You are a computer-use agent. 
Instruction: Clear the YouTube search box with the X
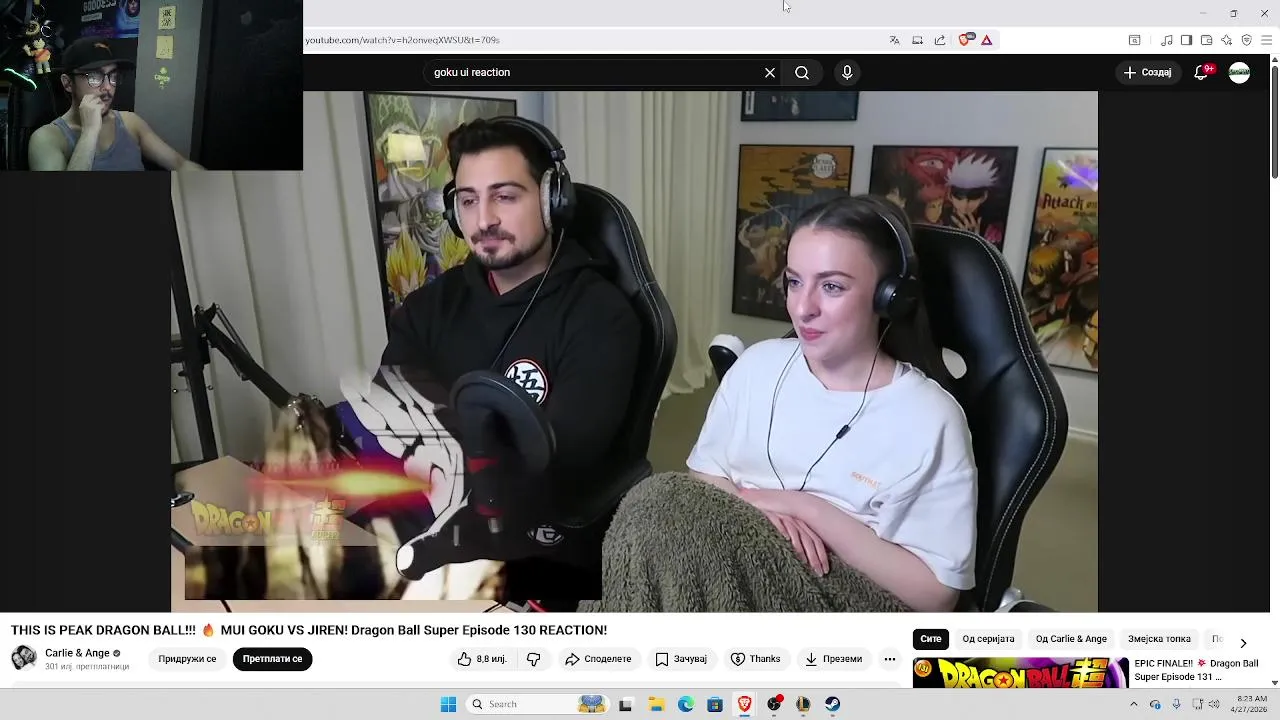[x=770, y=72]
